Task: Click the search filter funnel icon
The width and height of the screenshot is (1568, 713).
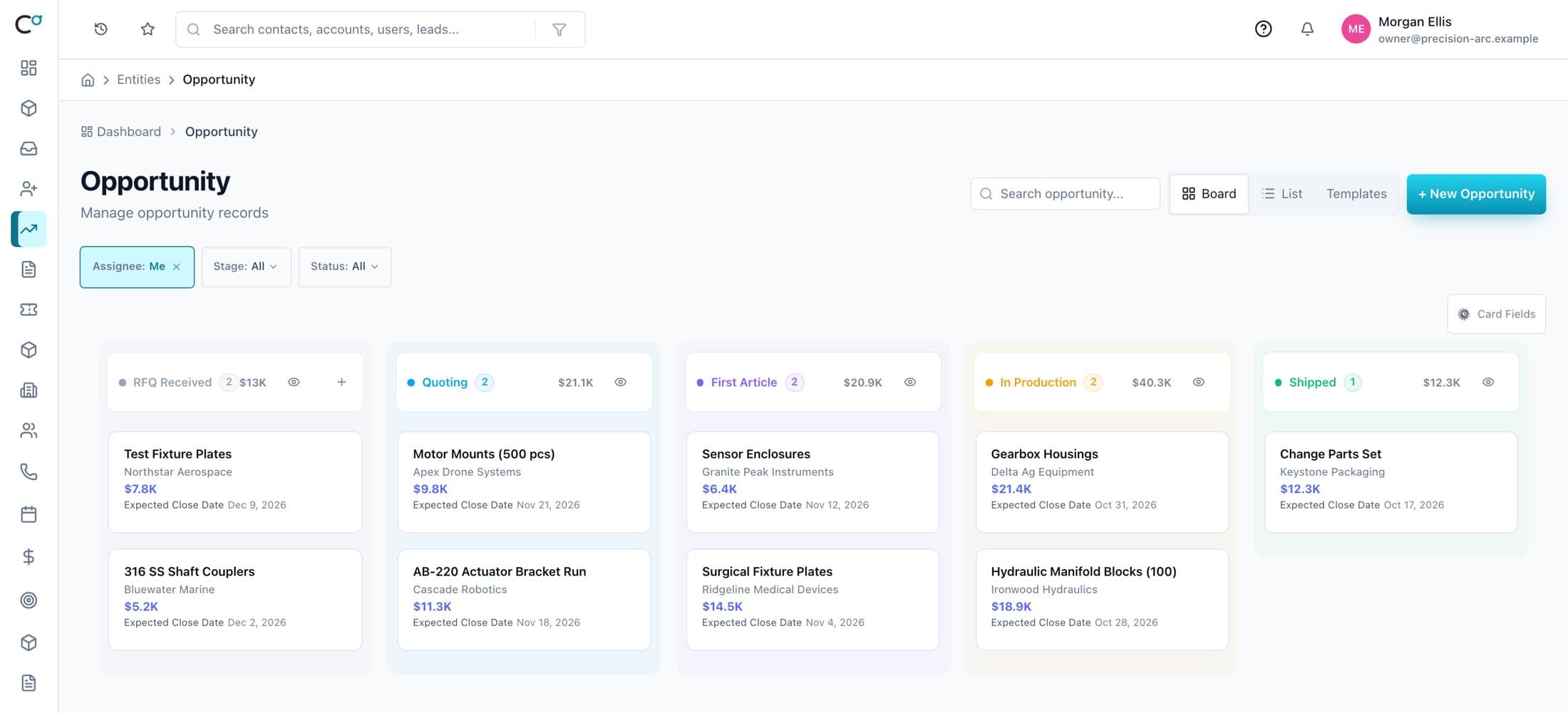Action: click(x=559, y=29)
